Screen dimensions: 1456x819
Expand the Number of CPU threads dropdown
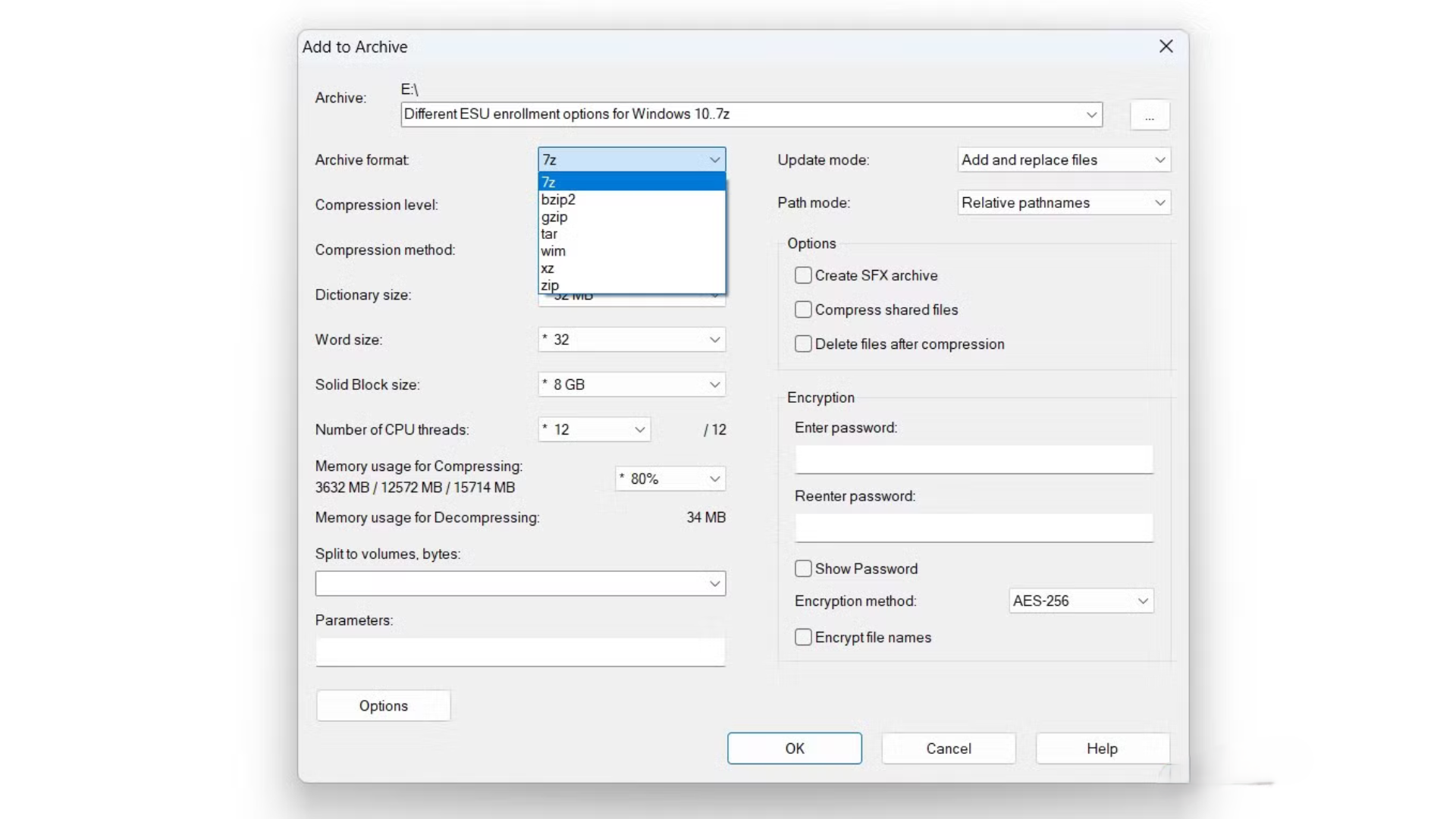coord(594,429)
